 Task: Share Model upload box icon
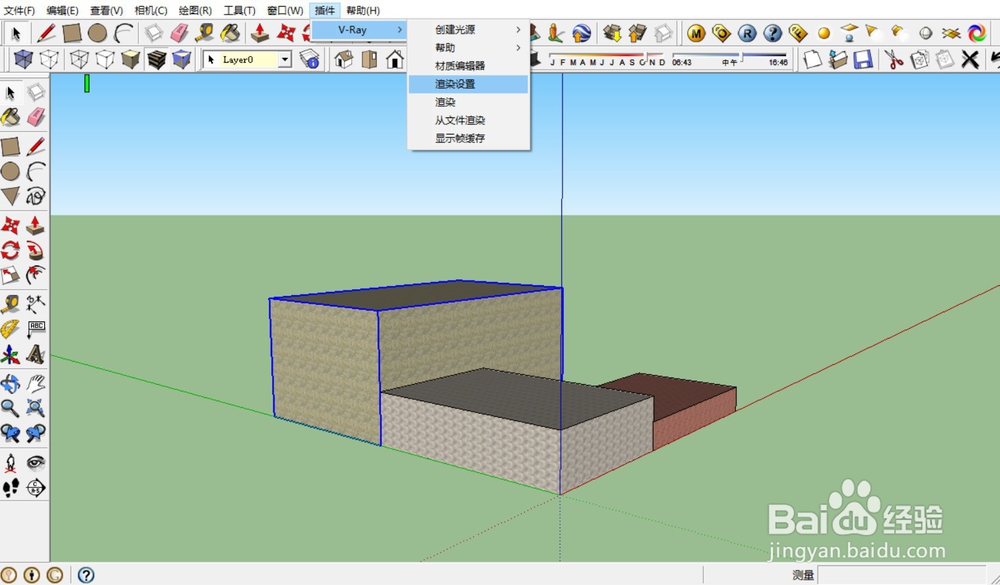pyautogui.click(x=638, y=33)
